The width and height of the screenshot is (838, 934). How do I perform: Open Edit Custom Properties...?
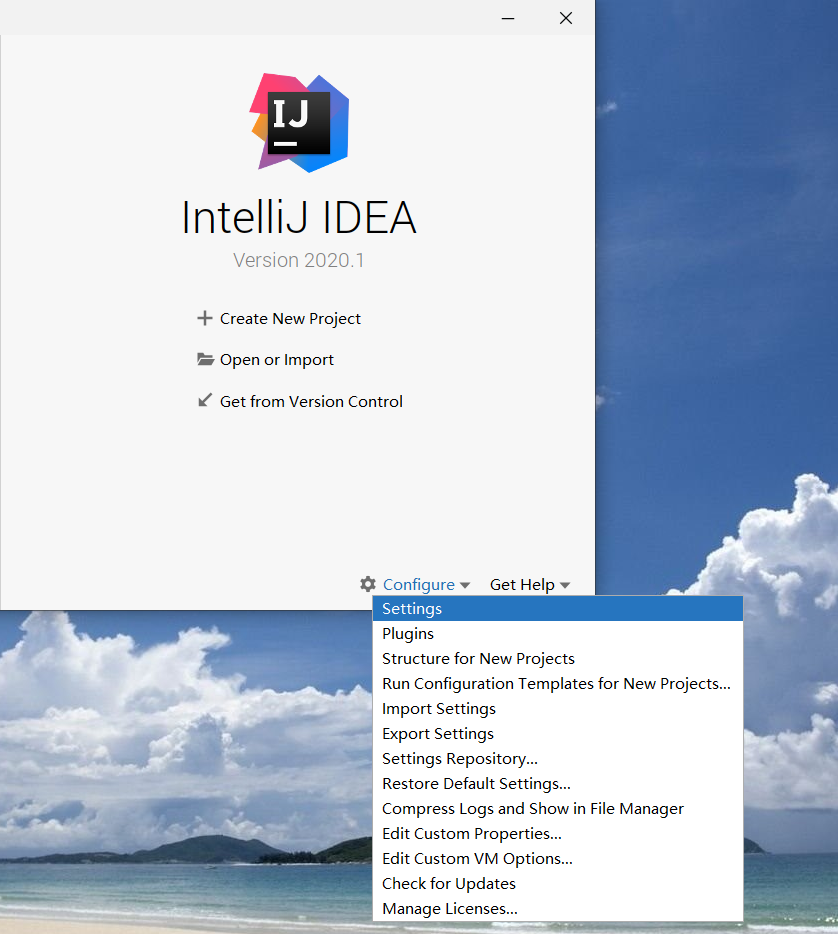click(x=557, y=834)
